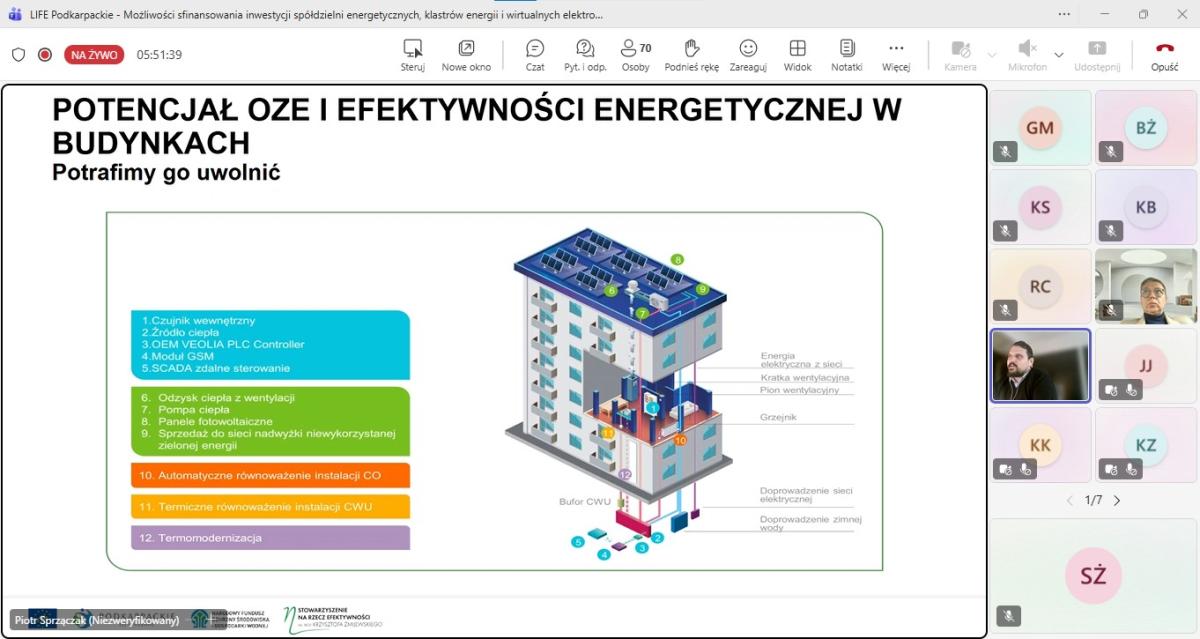Viewport: 1200px width, 639px height.
Task: Click the Udostępnij share icon
Action: (1097, 54)
